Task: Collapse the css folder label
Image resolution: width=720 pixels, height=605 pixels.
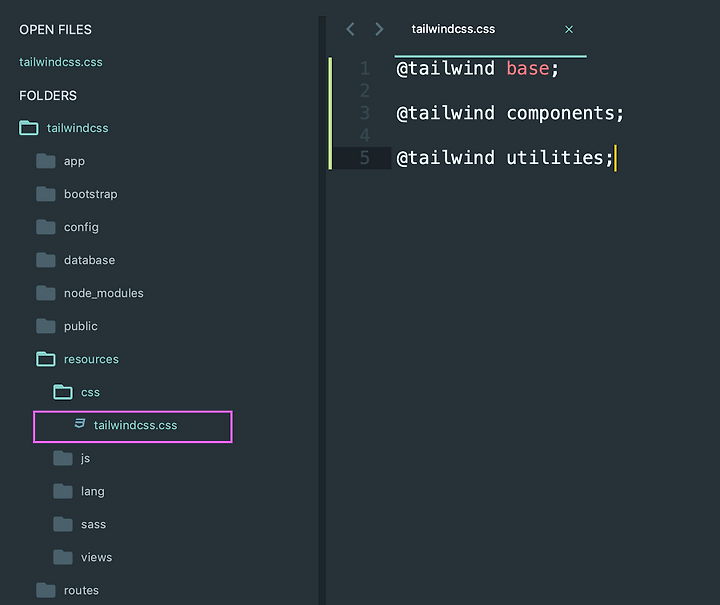Action: [x=90, y=392]
